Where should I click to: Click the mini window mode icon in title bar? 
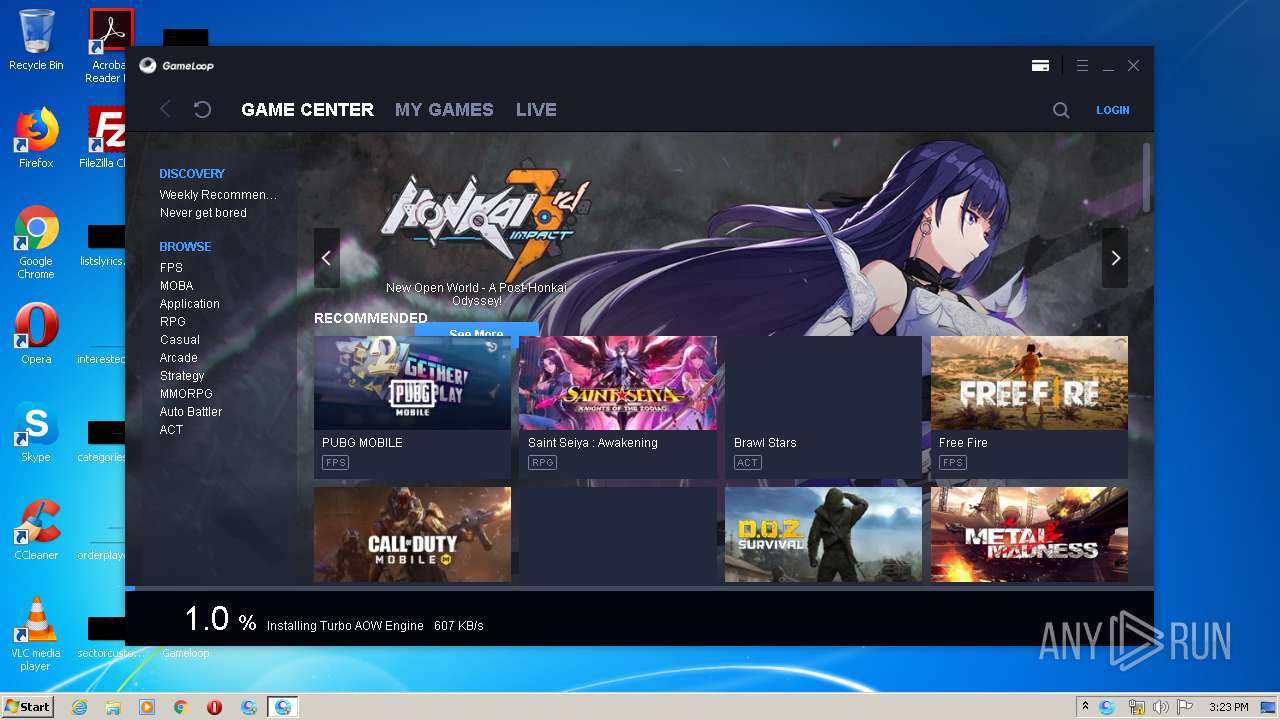pyautogui.click(x=1040, y=65)
